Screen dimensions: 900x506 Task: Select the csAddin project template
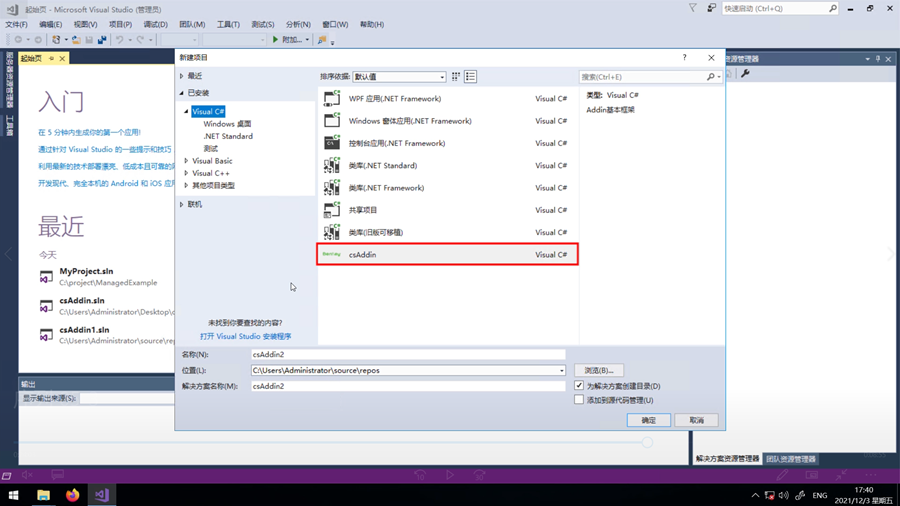[447, 254]
